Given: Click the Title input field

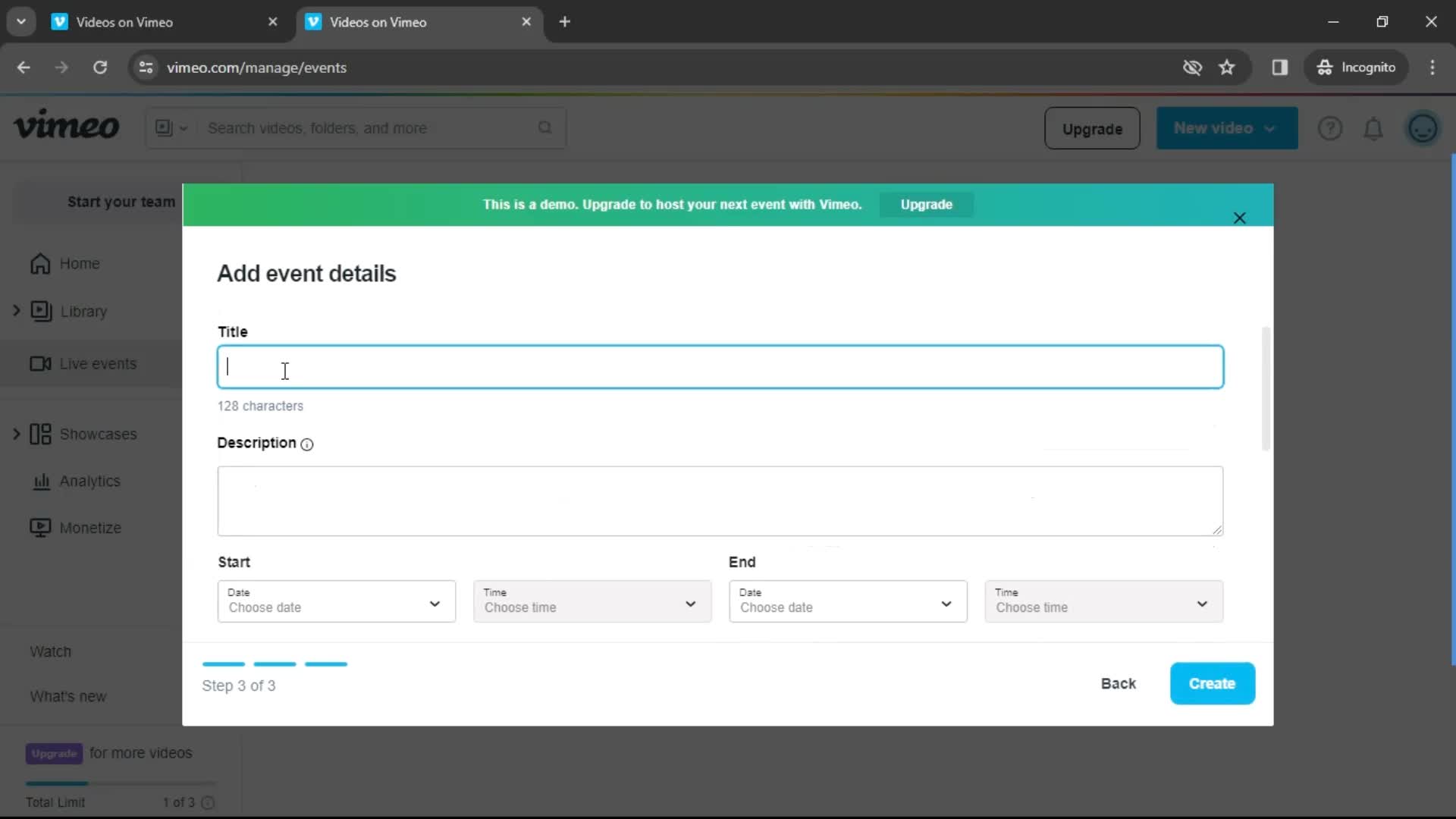Looking at the screenshot, I should 720,367.
